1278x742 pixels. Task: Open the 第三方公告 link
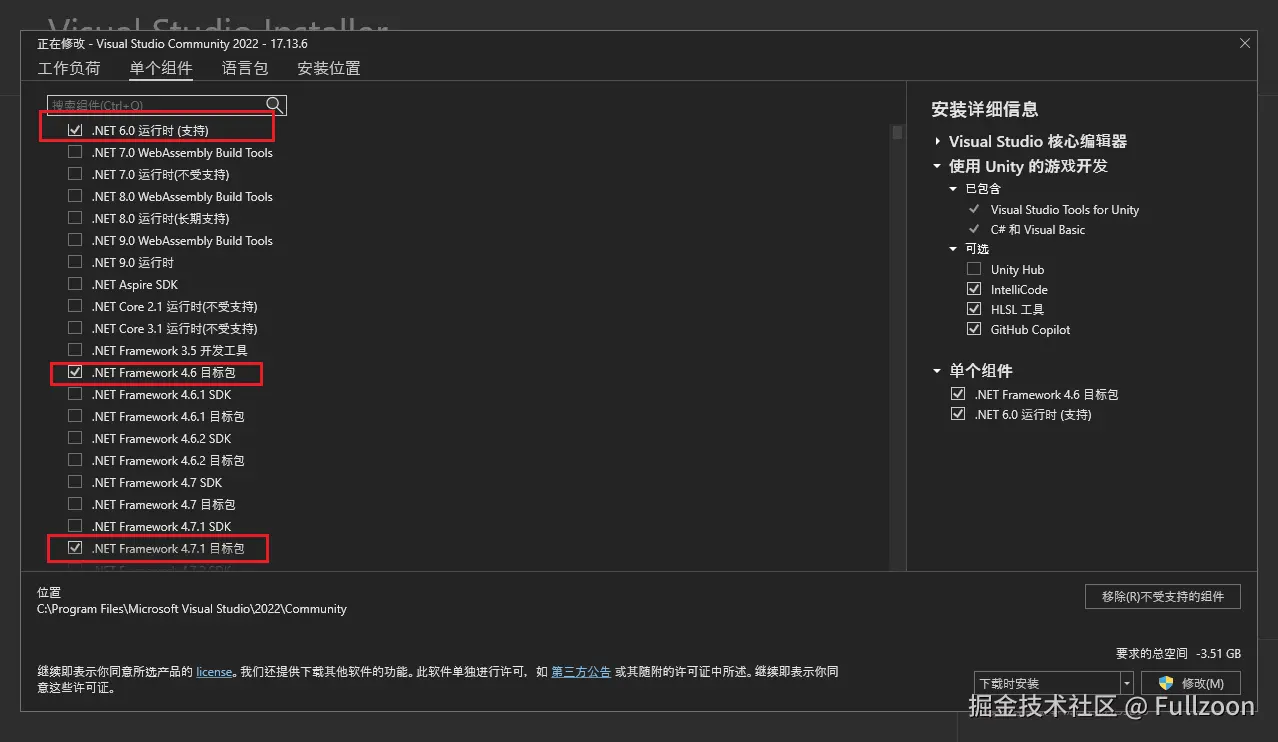tap(581, 672)
